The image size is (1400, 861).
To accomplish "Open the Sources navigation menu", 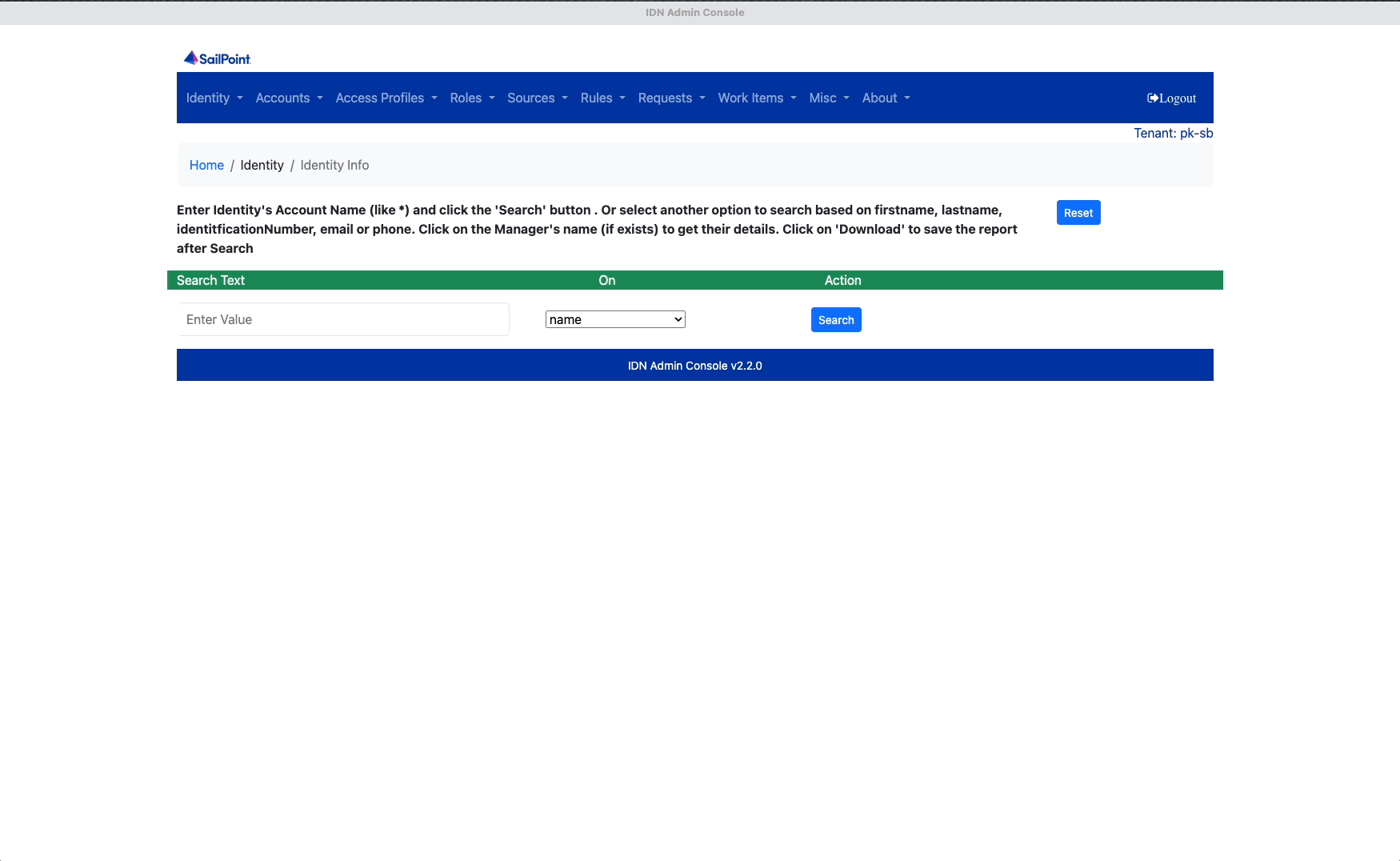I will (x=537, y=98).
